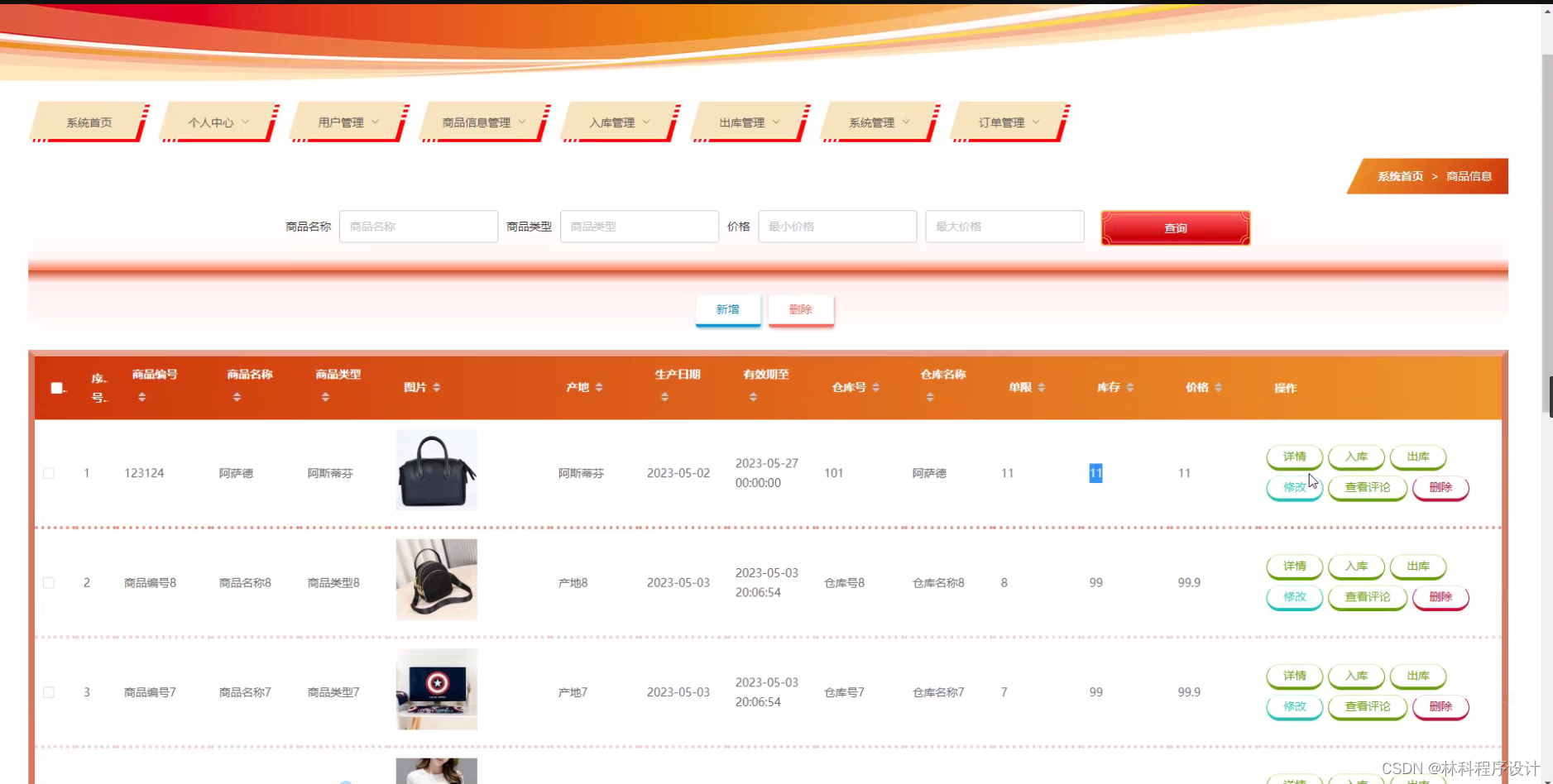
Task: Toggle the select-all checkbox in table header
Action: click(x=55, y=387)
